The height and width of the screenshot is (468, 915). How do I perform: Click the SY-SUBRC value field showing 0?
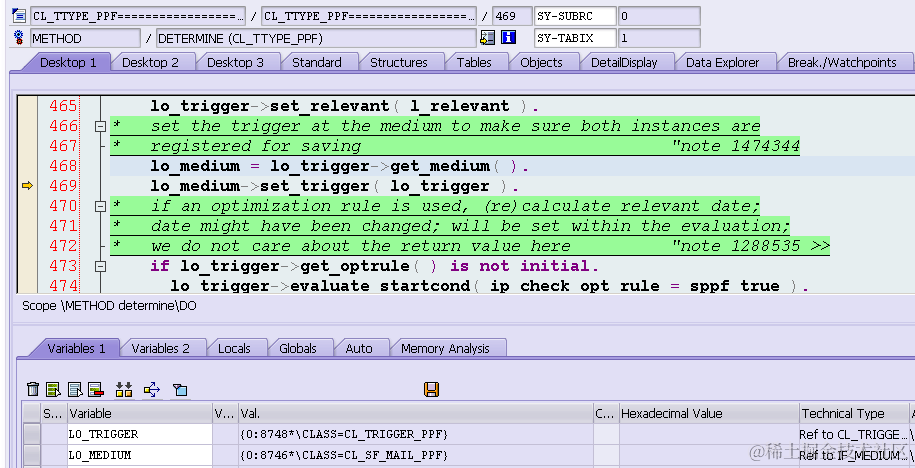(659, 16)
